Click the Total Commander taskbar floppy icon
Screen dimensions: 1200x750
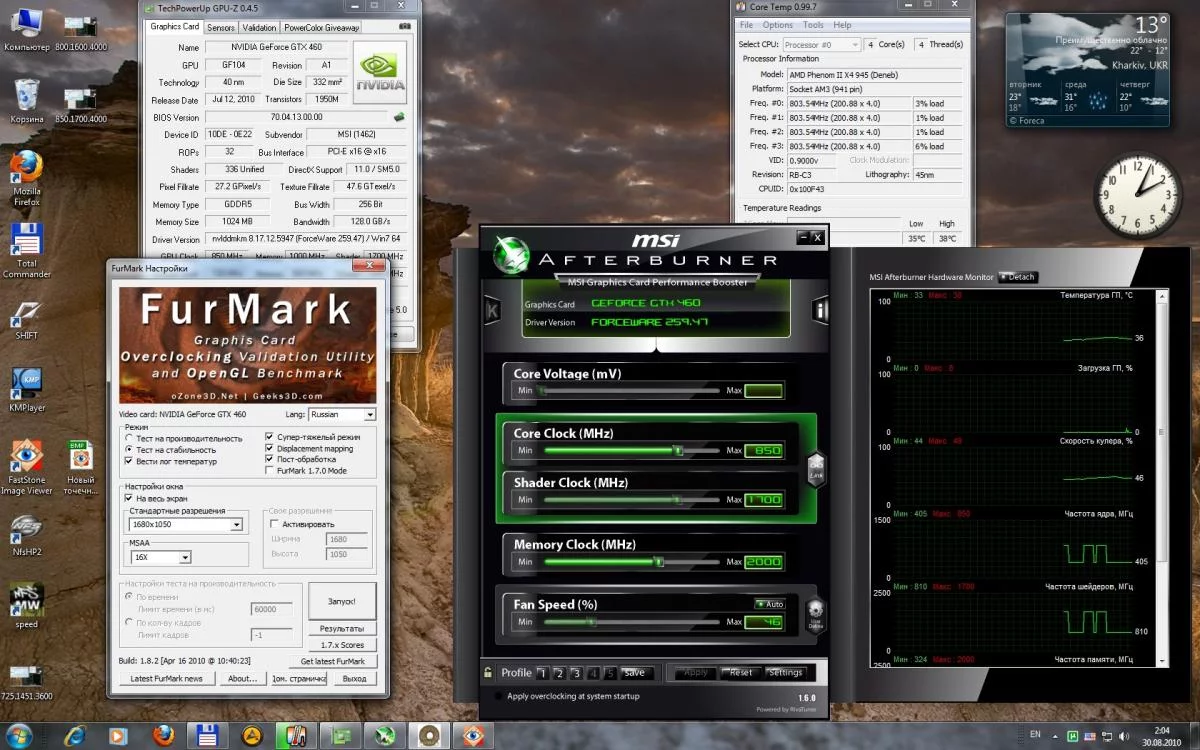pos(208,736)
